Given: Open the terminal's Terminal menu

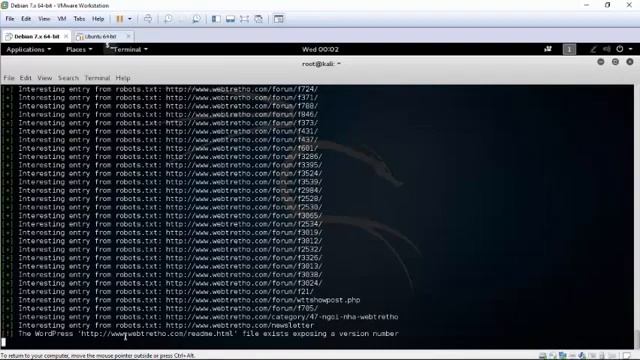Looking at the screenshot, I should (97, 78).
